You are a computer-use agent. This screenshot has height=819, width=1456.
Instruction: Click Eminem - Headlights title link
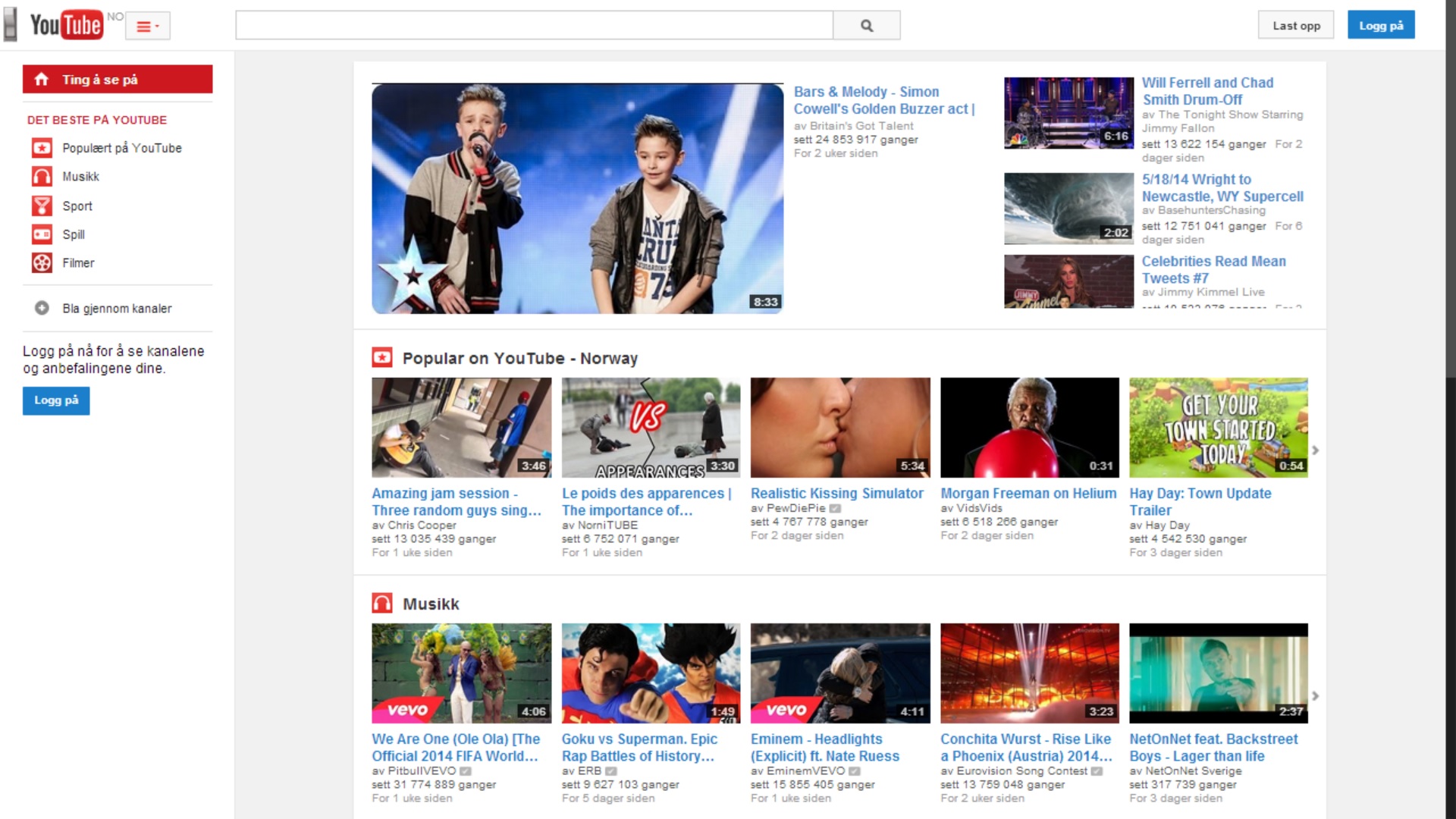[x=825, y=747]
